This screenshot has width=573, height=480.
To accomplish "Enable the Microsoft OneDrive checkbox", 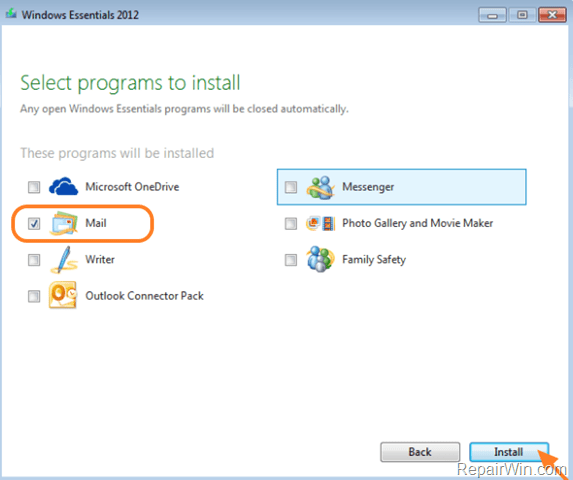I will (34, 187).
